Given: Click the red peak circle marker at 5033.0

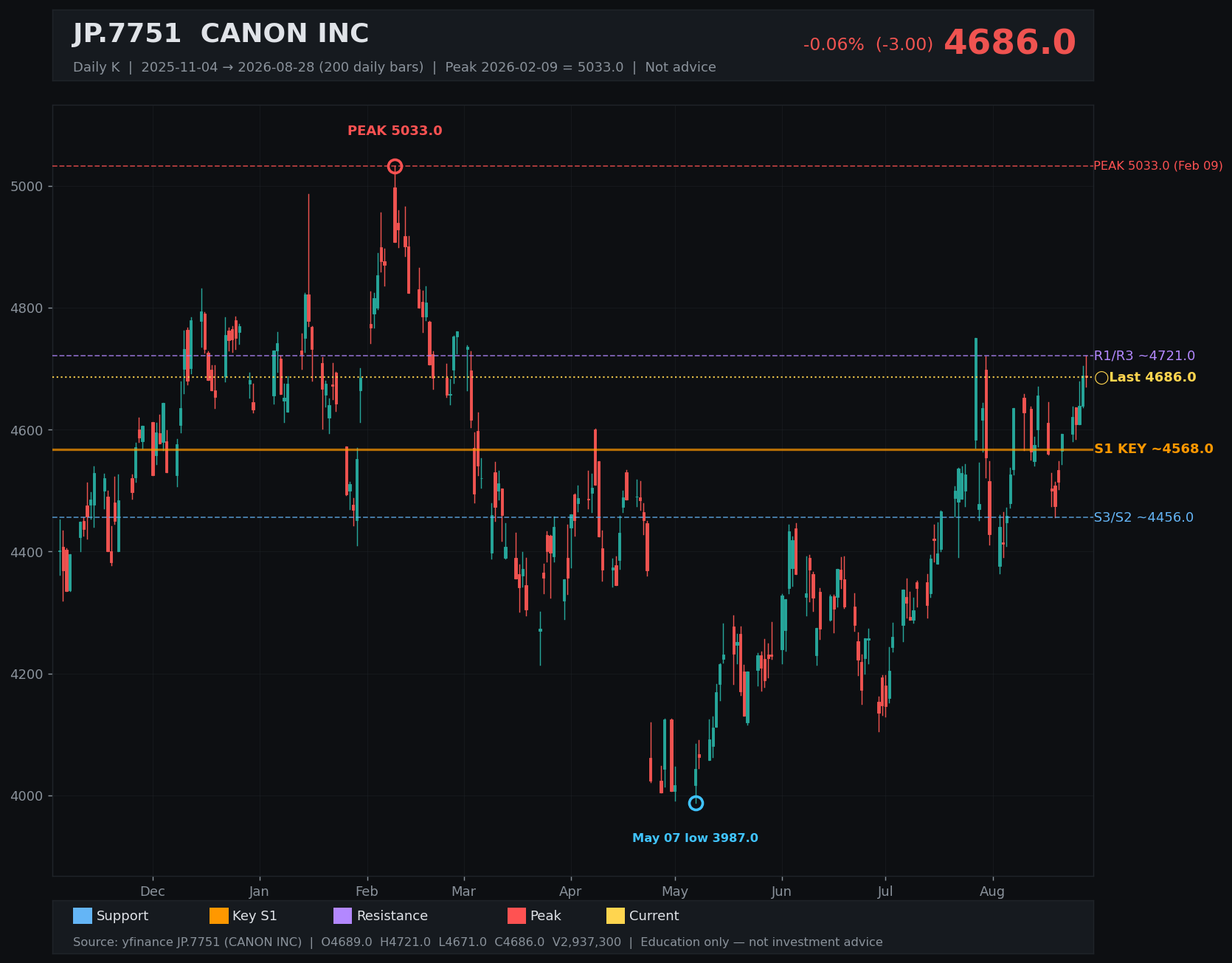Looking at the screenshot, I should 395,167.
